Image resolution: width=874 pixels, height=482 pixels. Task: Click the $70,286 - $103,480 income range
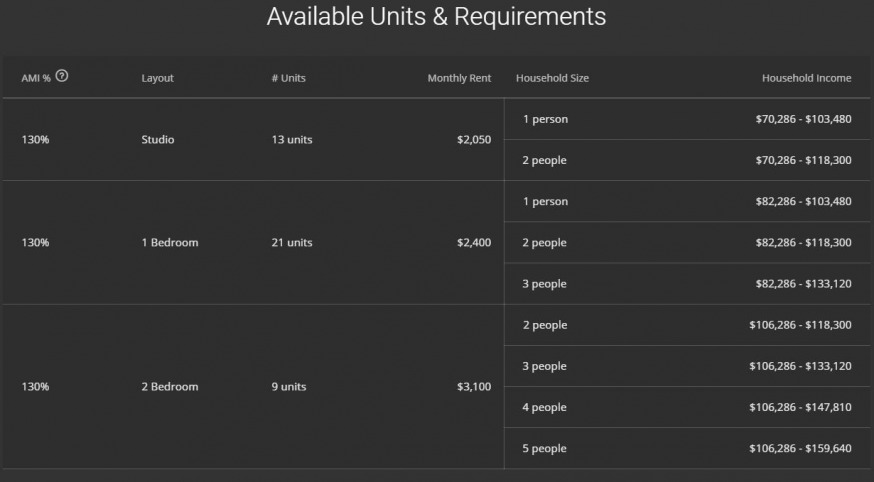coord(803,120)
